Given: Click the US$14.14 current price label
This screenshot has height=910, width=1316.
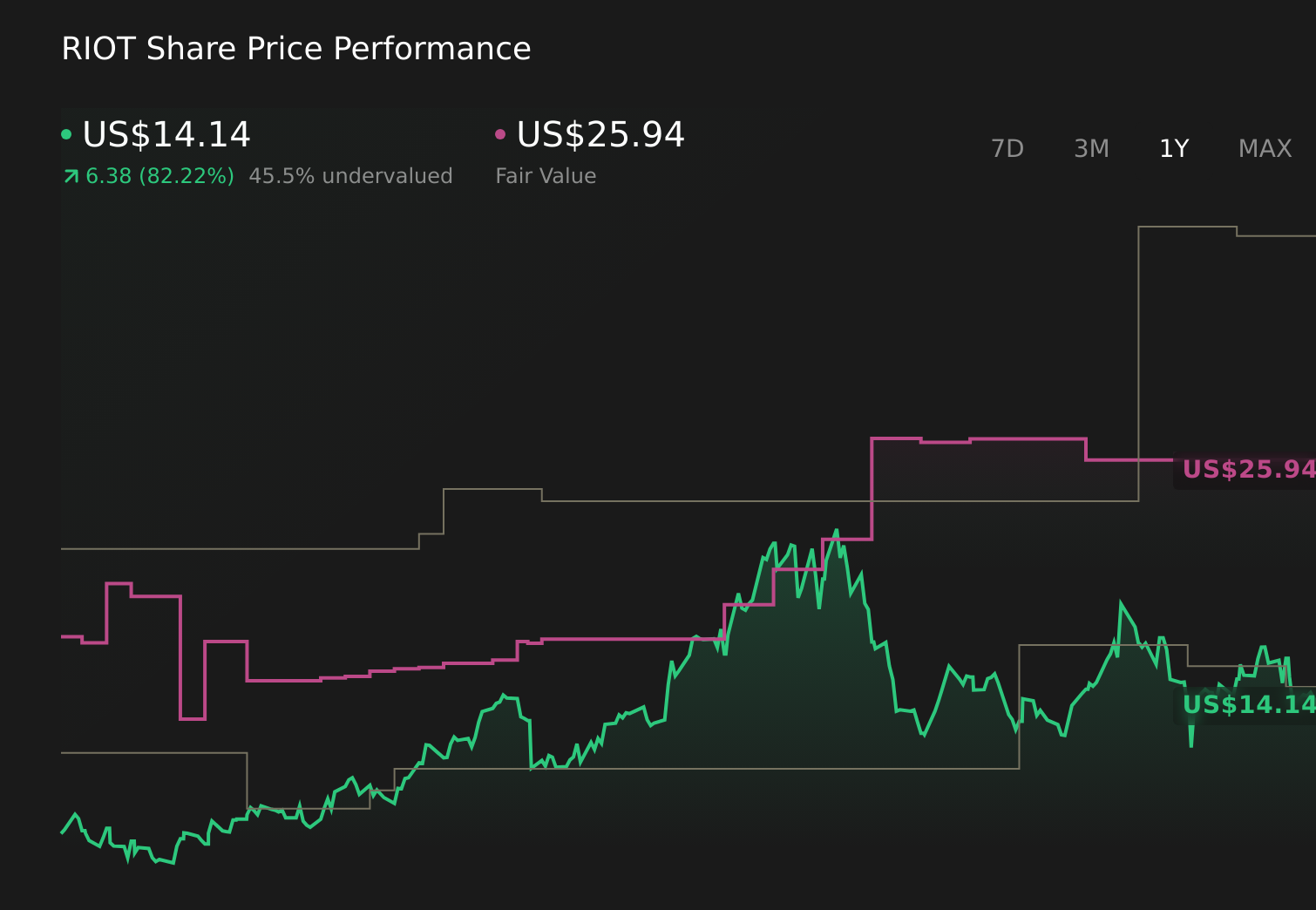Looking at the screenshot, I should click(x=166, y=135).
